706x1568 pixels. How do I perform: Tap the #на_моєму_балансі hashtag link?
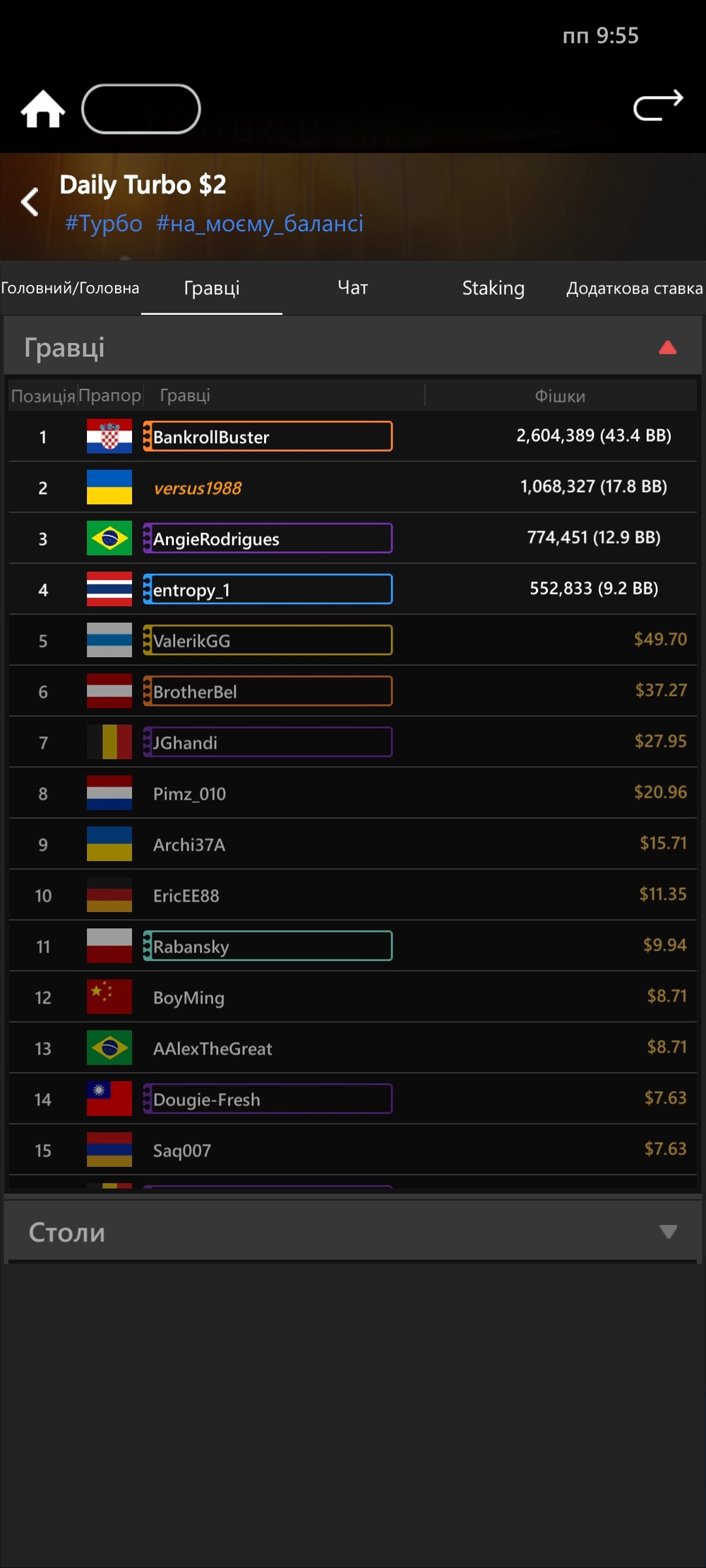259,224
